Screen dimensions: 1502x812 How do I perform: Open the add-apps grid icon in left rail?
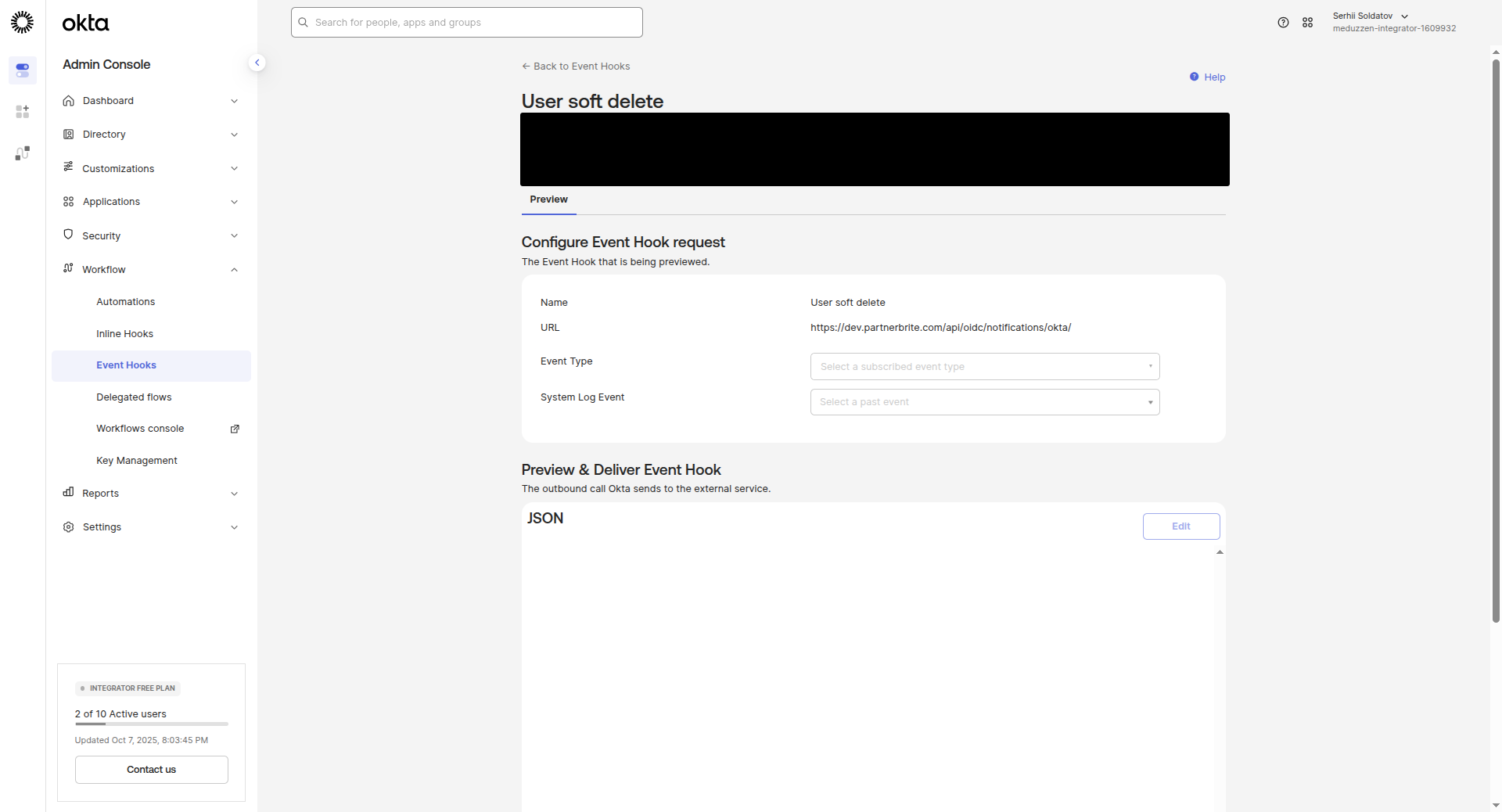click(22, 112)
